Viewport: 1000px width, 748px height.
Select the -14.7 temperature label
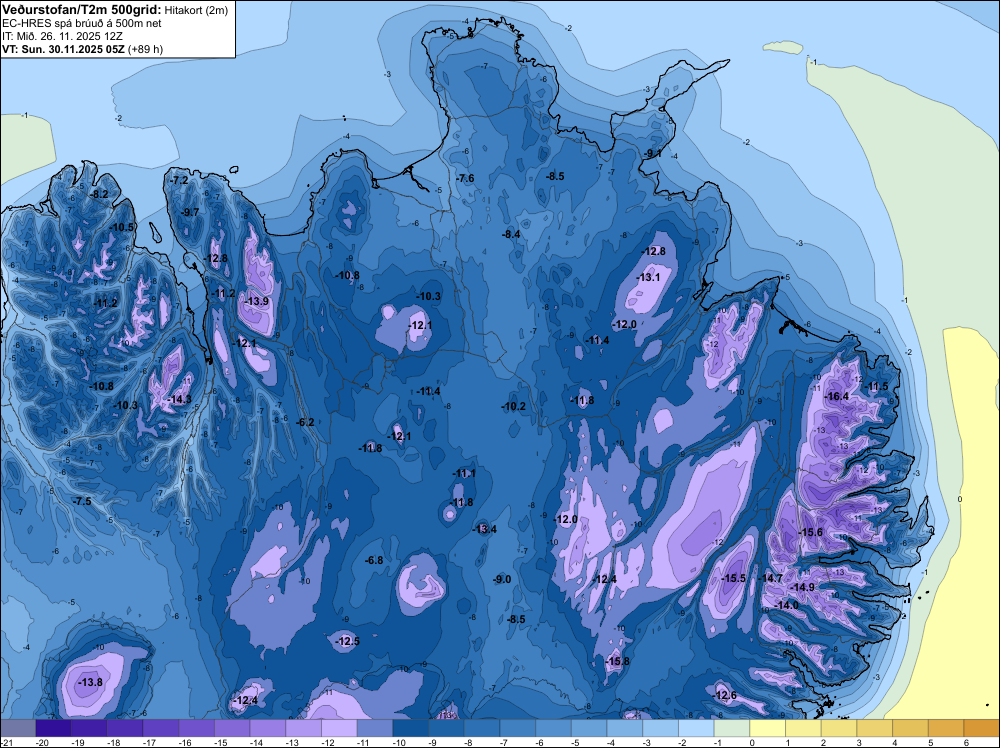(x=770, y=578)
